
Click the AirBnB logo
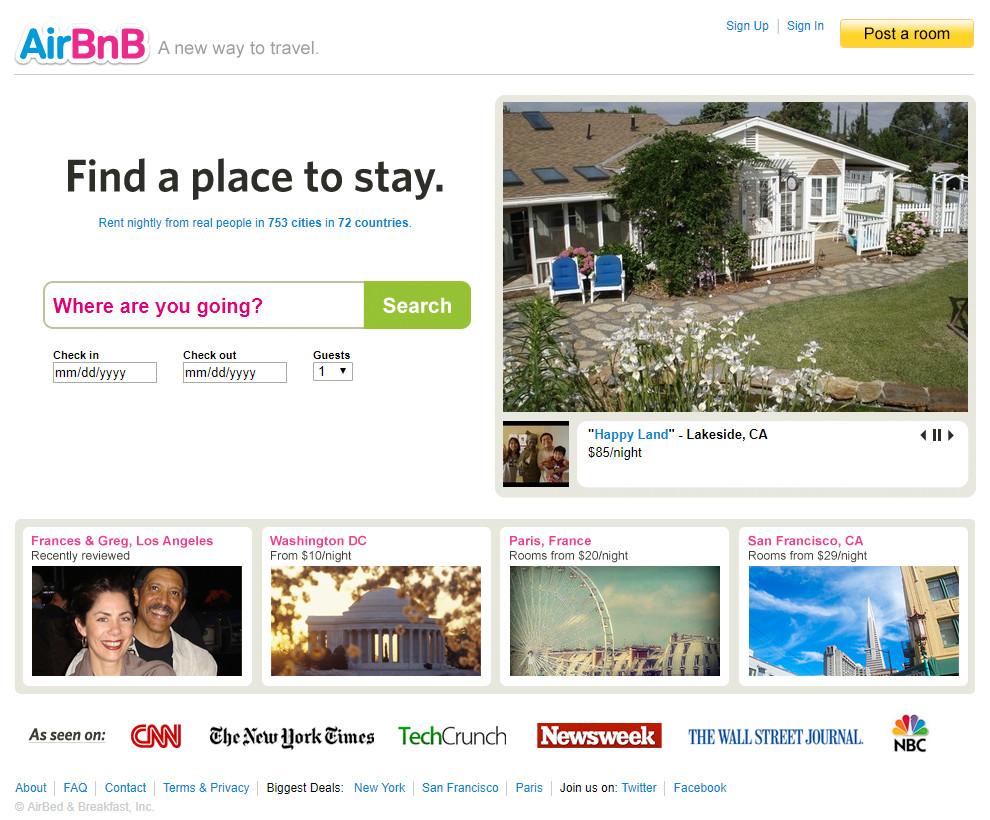pos(82,44)
